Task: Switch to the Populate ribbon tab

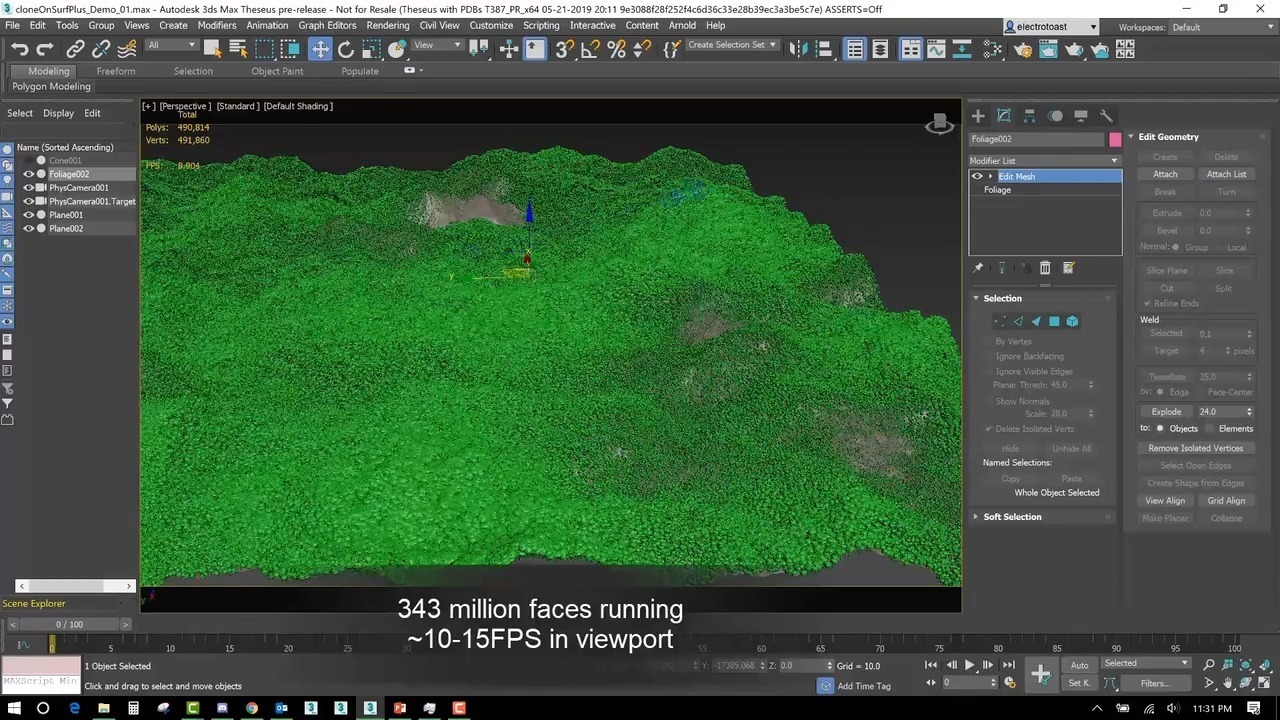Action: (x=360, y=71)
